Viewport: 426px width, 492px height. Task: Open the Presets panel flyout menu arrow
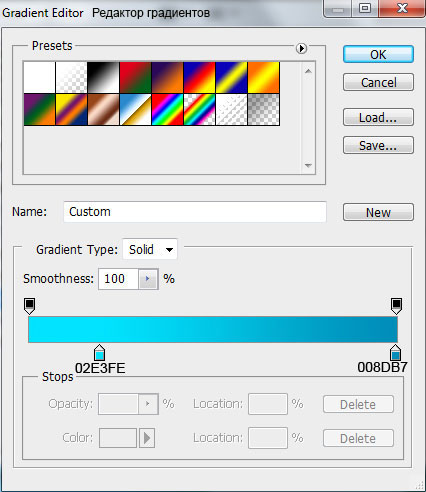click(301, 48)
